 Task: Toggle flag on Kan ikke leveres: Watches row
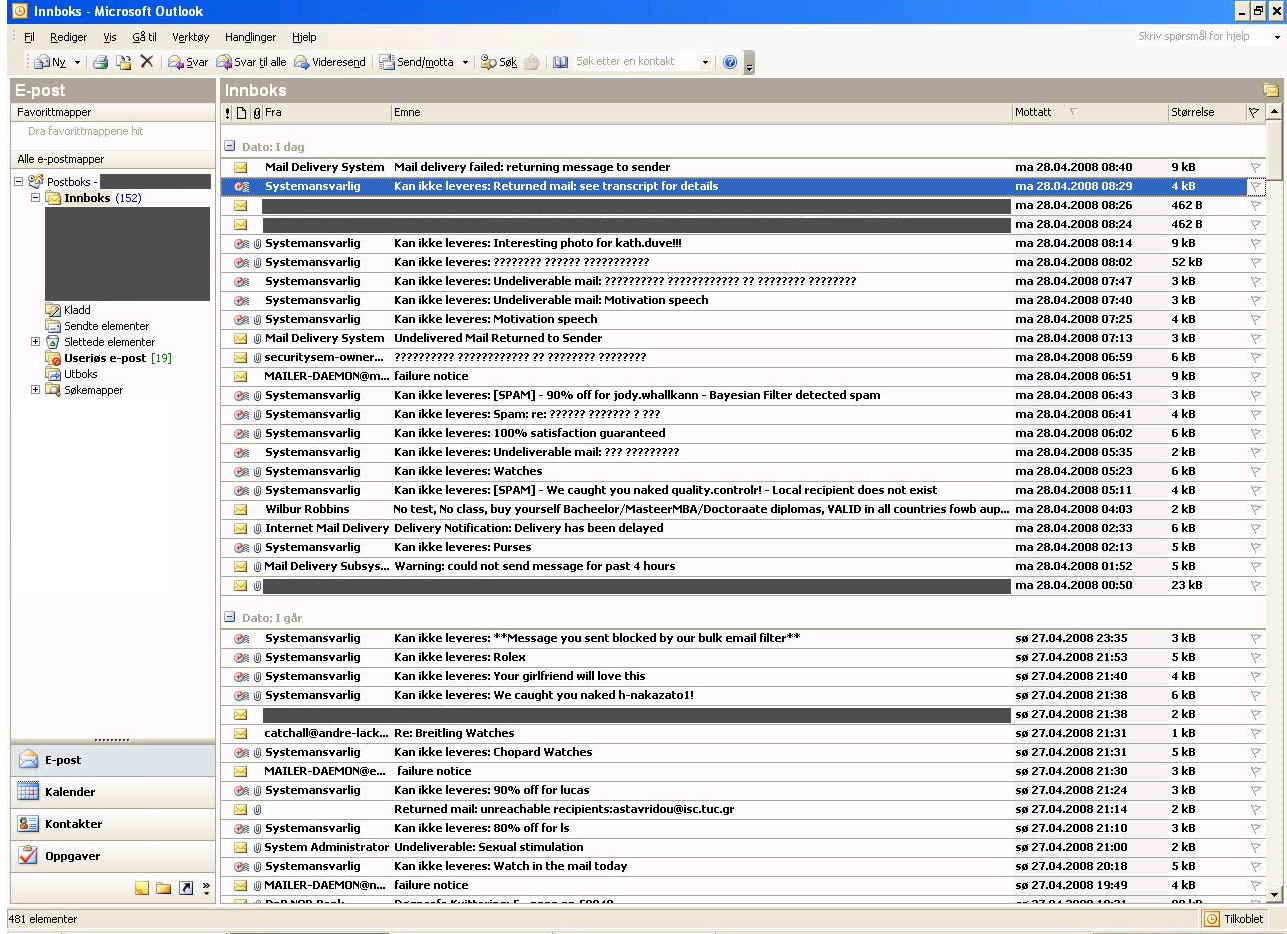pos(1256,471)
